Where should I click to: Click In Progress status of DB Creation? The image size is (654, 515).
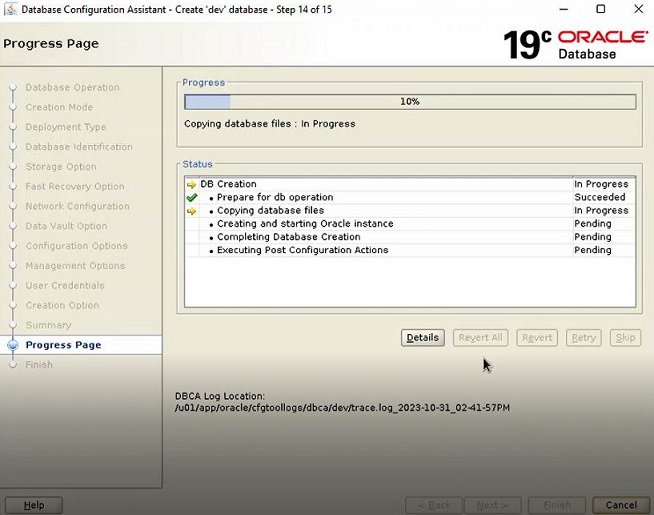(601, 184)
